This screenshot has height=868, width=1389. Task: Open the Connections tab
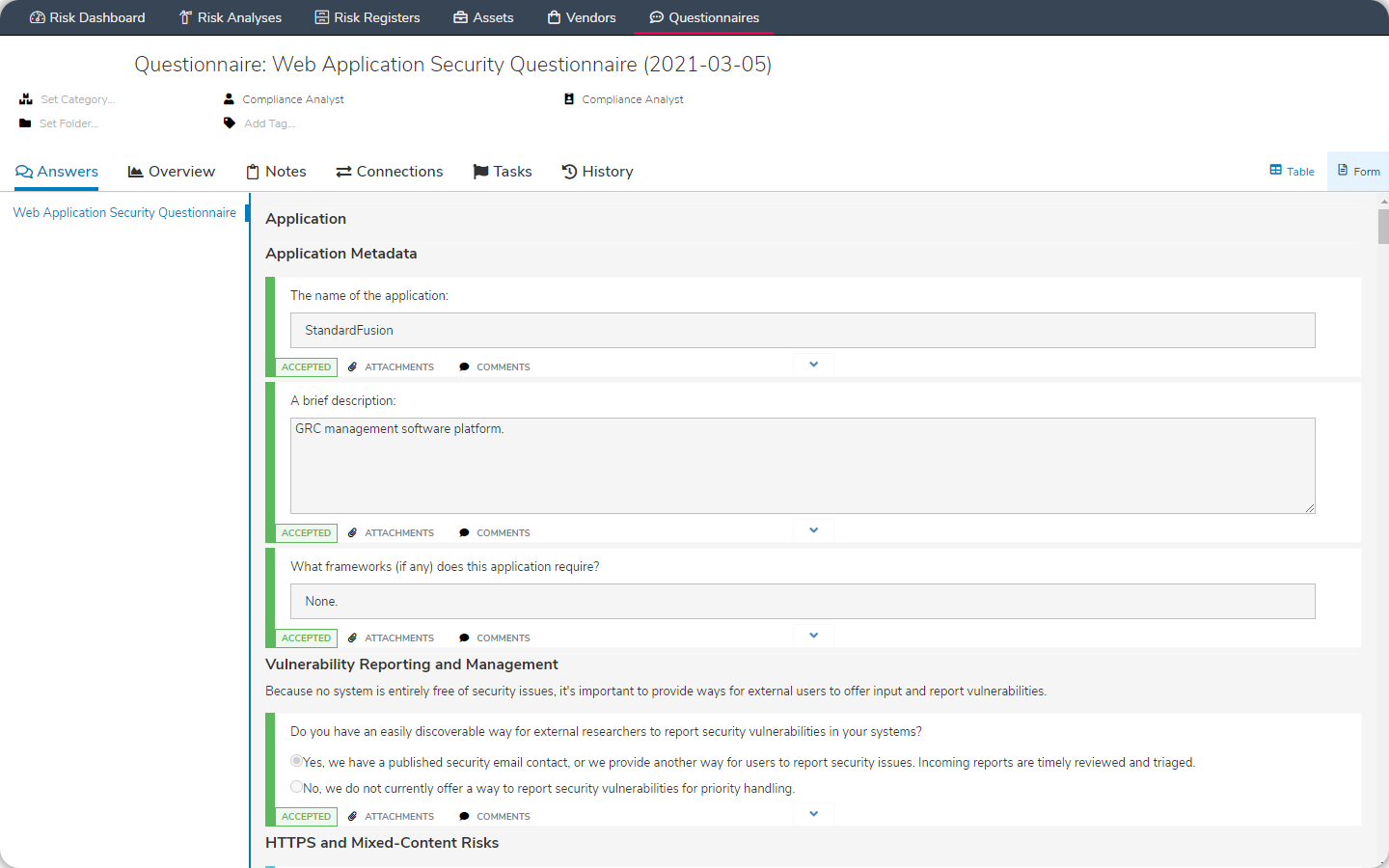click(389, 171)
